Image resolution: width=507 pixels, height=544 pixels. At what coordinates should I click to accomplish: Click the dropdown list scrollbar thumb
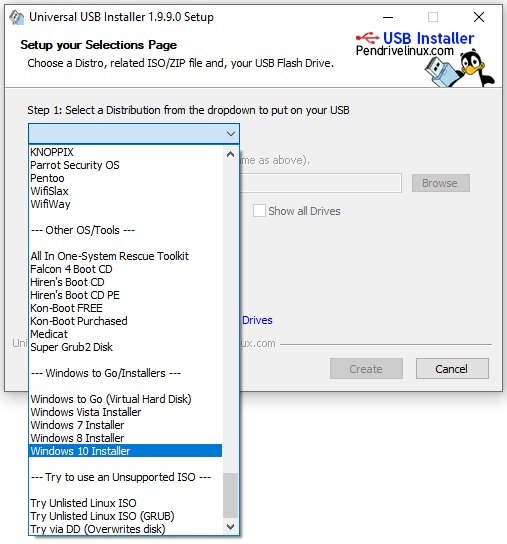(x=230, y=495)
